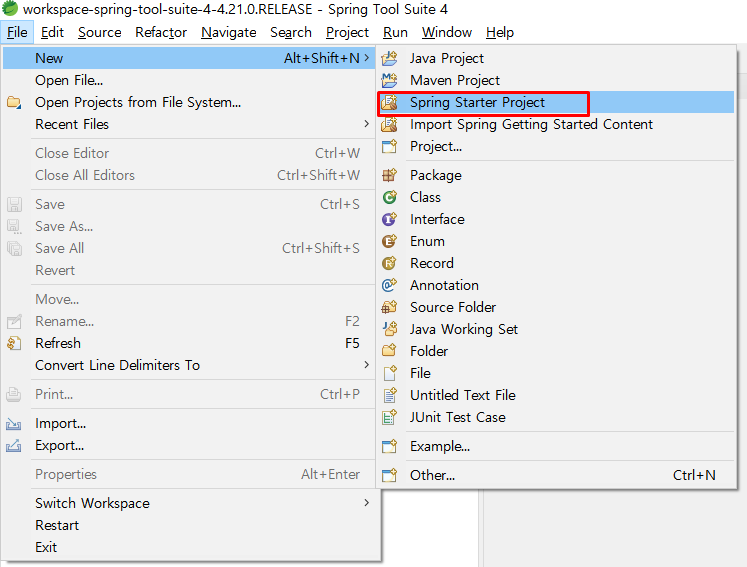This screenshot has width=747, height=567.
Task: Click the purple Interface icon
Action: pos(389,219)
